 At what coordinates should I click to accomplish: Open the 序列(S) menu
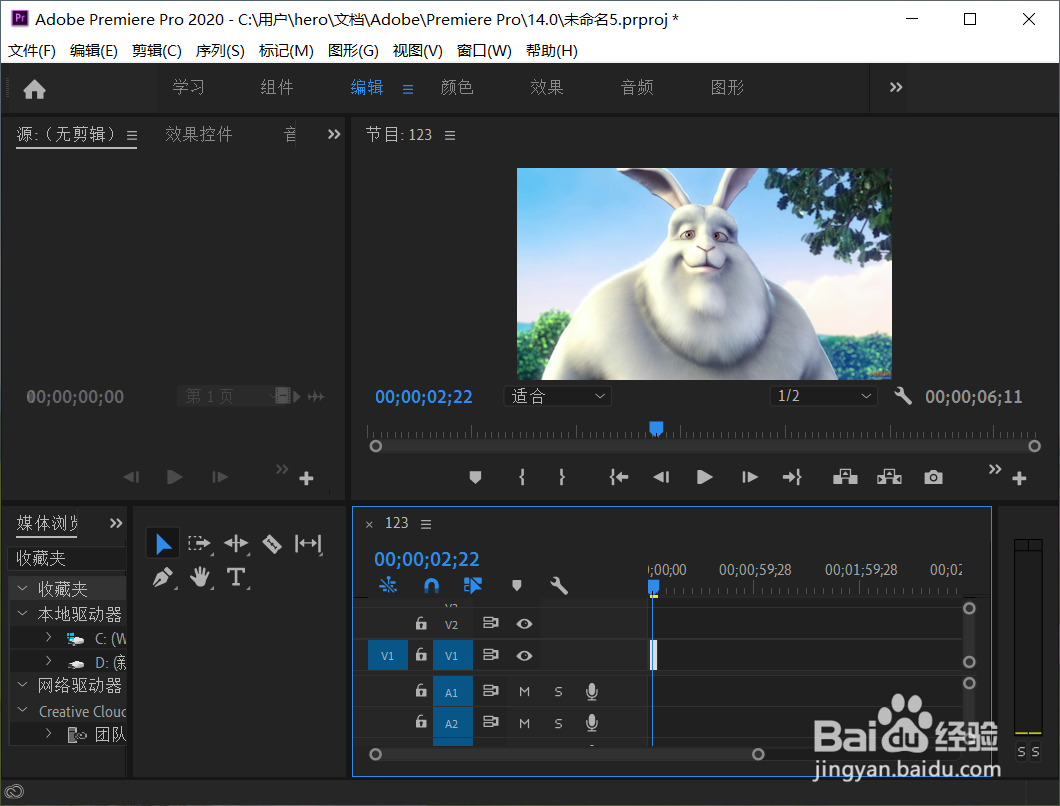220,51
